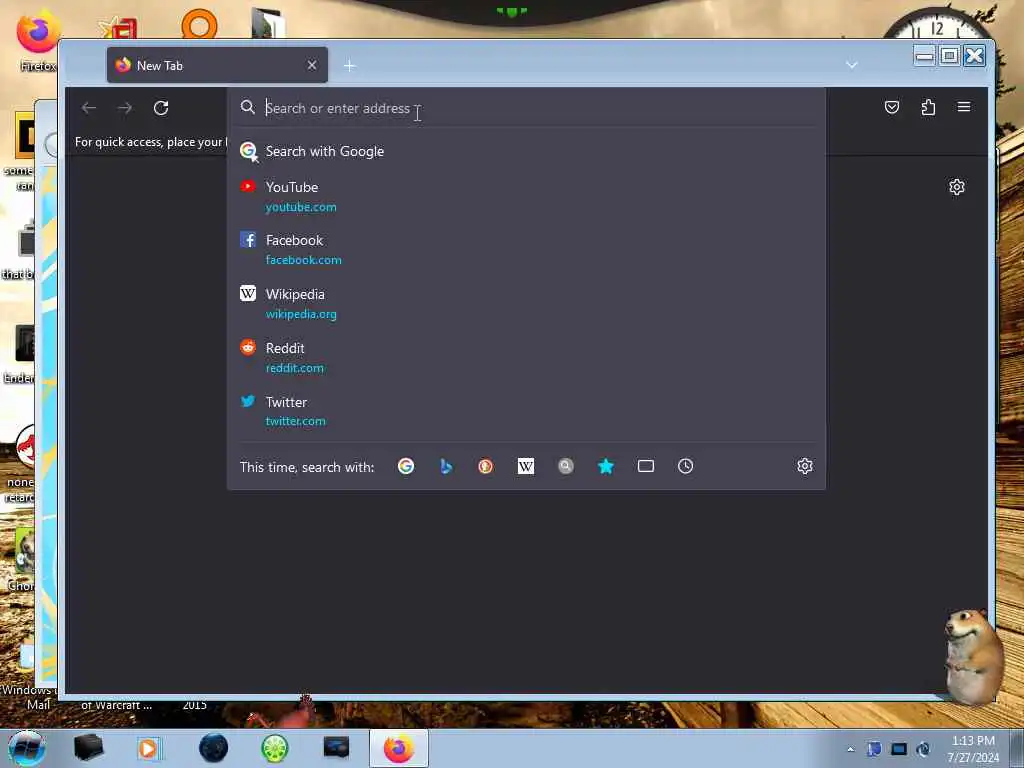1024x768 pixels.
Task: Open the Firefox desktop shortcut
Action: coord(38,39)
